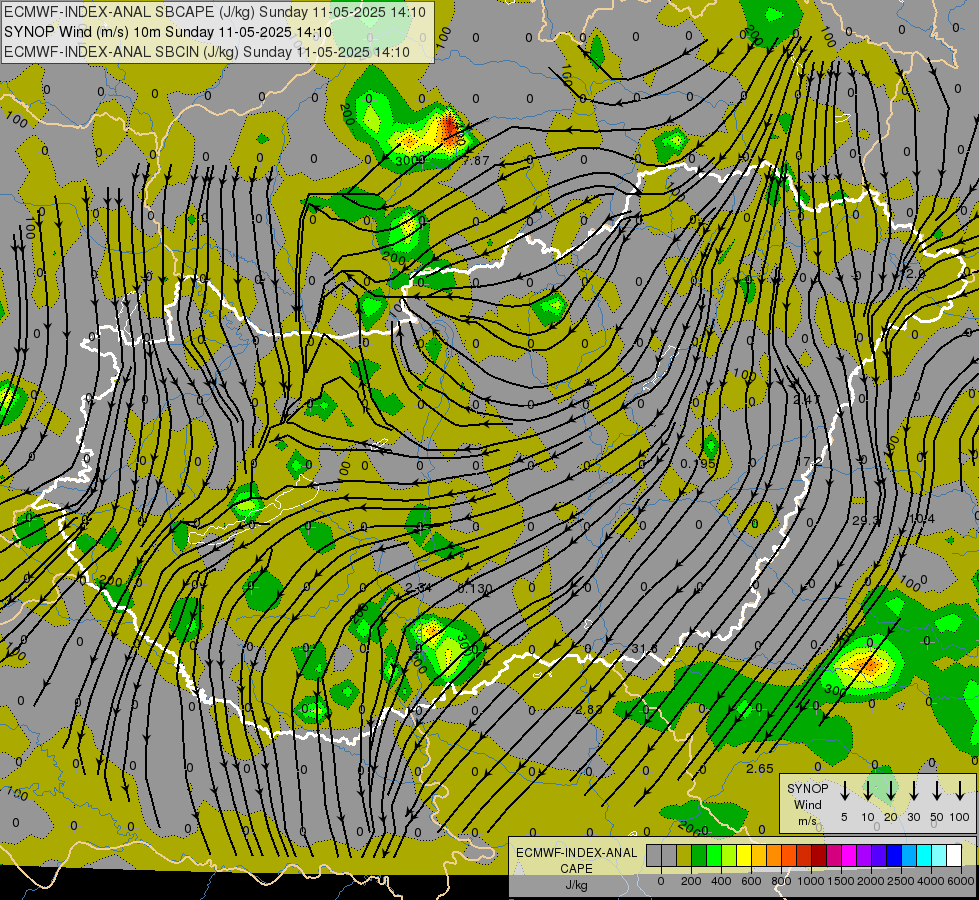The height and width of the screenshot is (900, 979).
Task: Pick the magenta CAPE legend swatch
Action: point(849,855)
